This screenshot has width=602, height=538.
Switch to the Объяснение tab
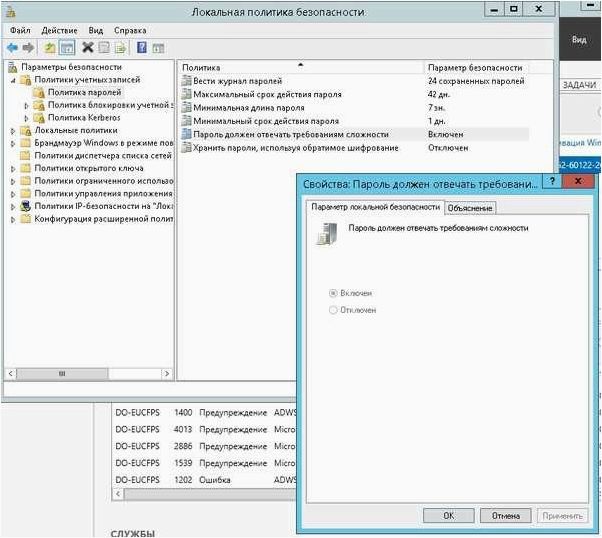[x=470, y=208]
